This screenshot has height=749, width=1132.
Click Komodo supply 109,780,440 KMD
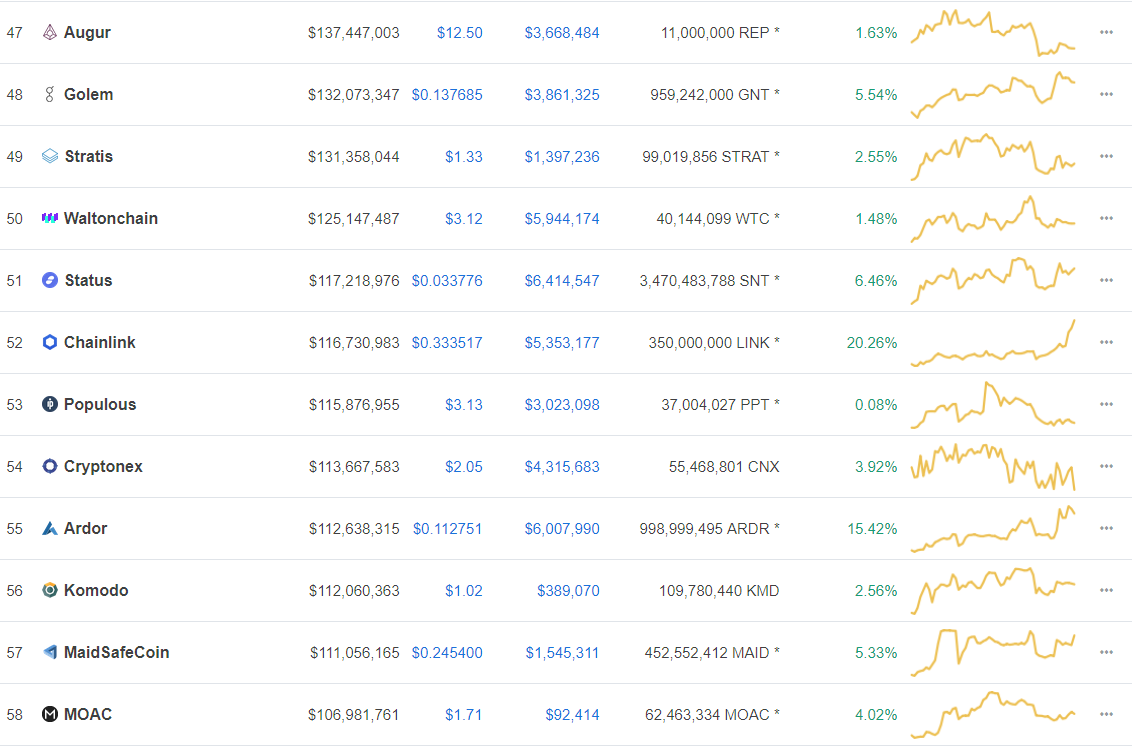[719, 590]
